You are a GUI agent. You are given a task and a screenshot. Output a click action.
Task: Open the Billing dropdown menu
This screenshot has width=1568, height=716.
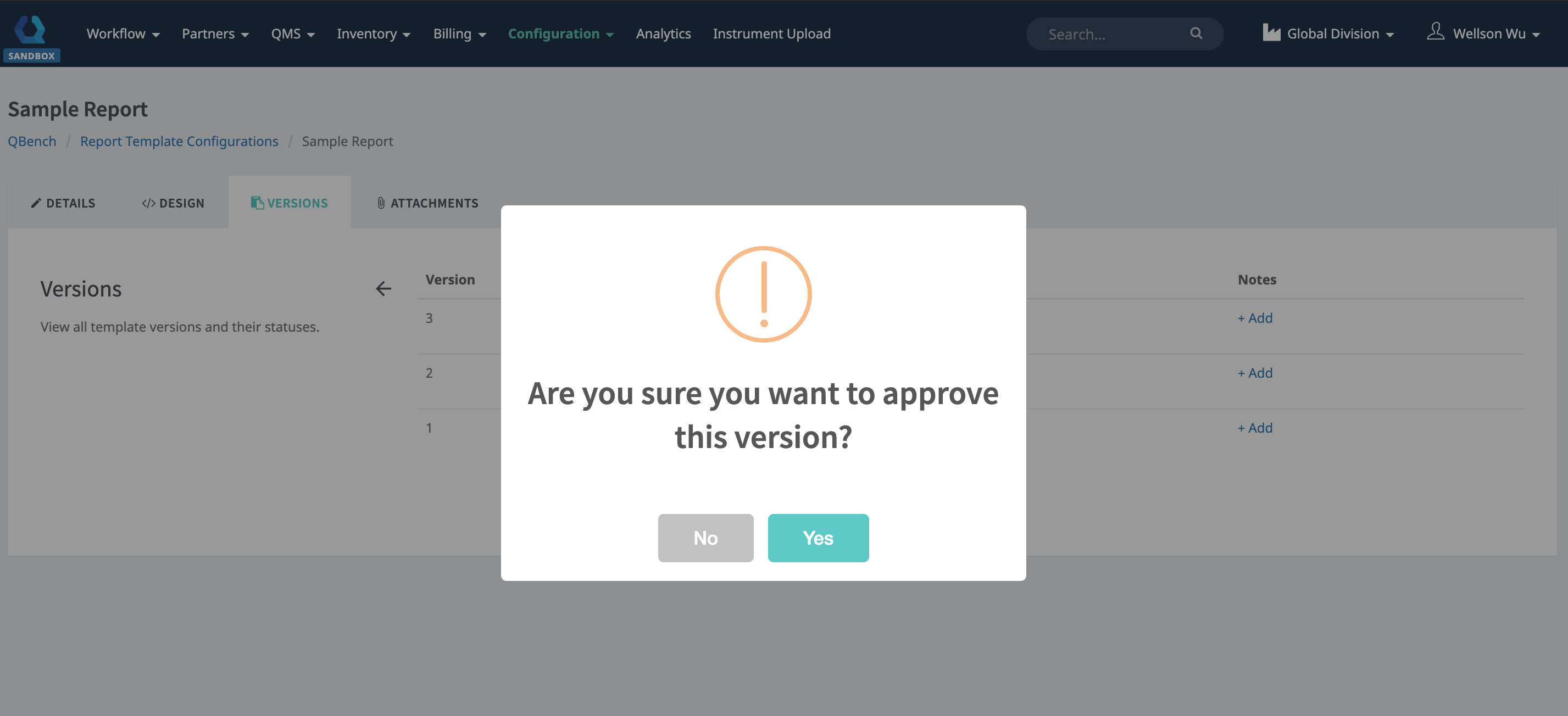459,34
